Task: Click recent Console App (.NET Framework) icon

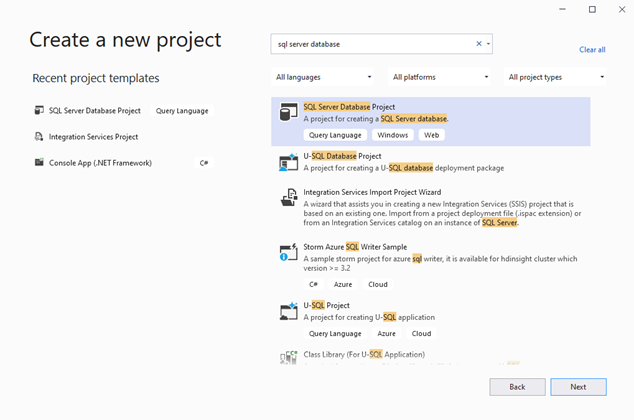Action: [x=39, y=163]
